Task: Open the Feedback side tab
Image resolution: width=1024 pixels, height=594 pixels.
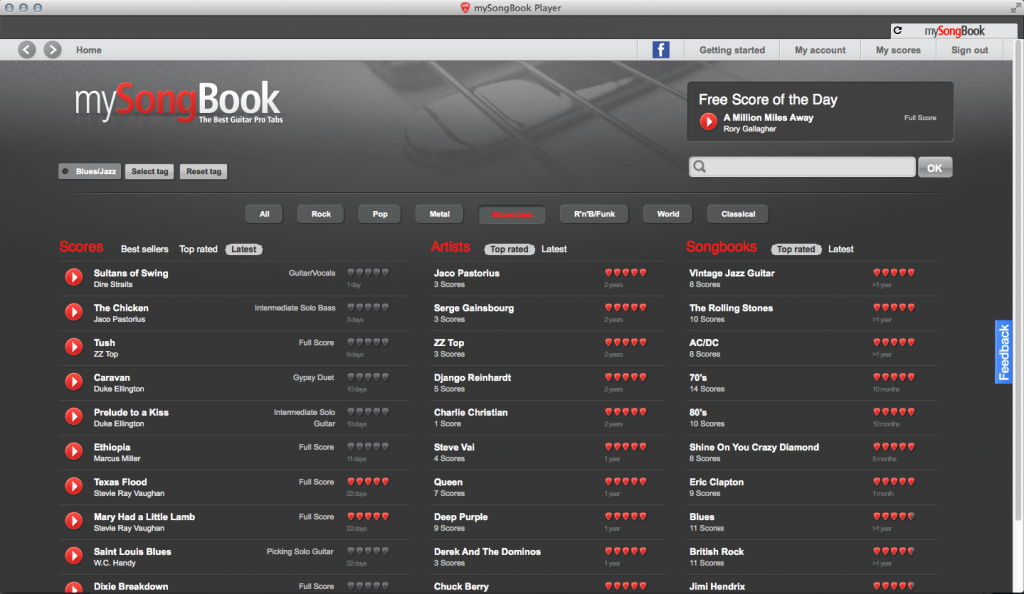Action: pos(1003,352)
